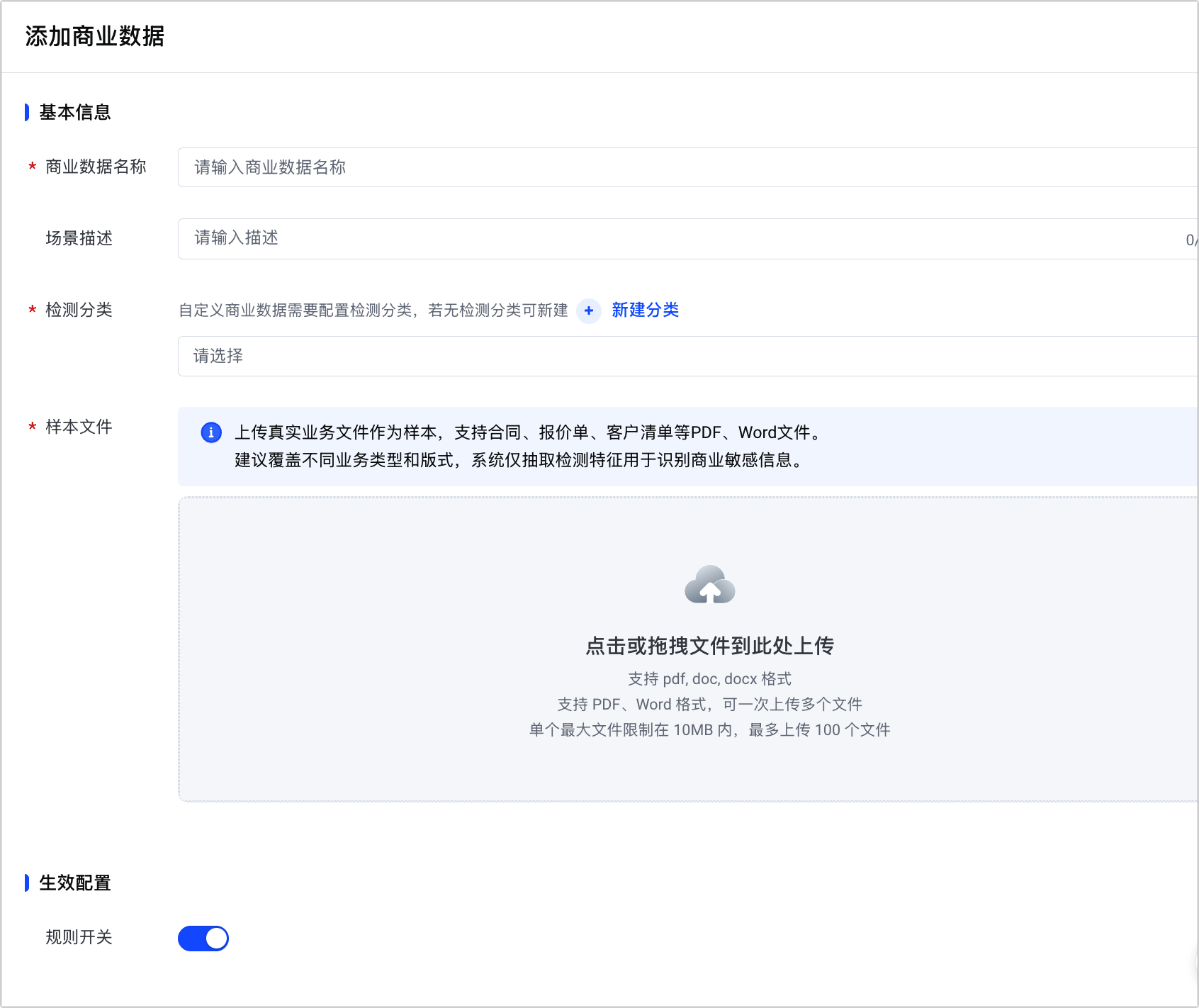The image size is (1199, 1008).
Task: Open the 检测分类 请选择 dropdown
Action: [x=688, y=356]
